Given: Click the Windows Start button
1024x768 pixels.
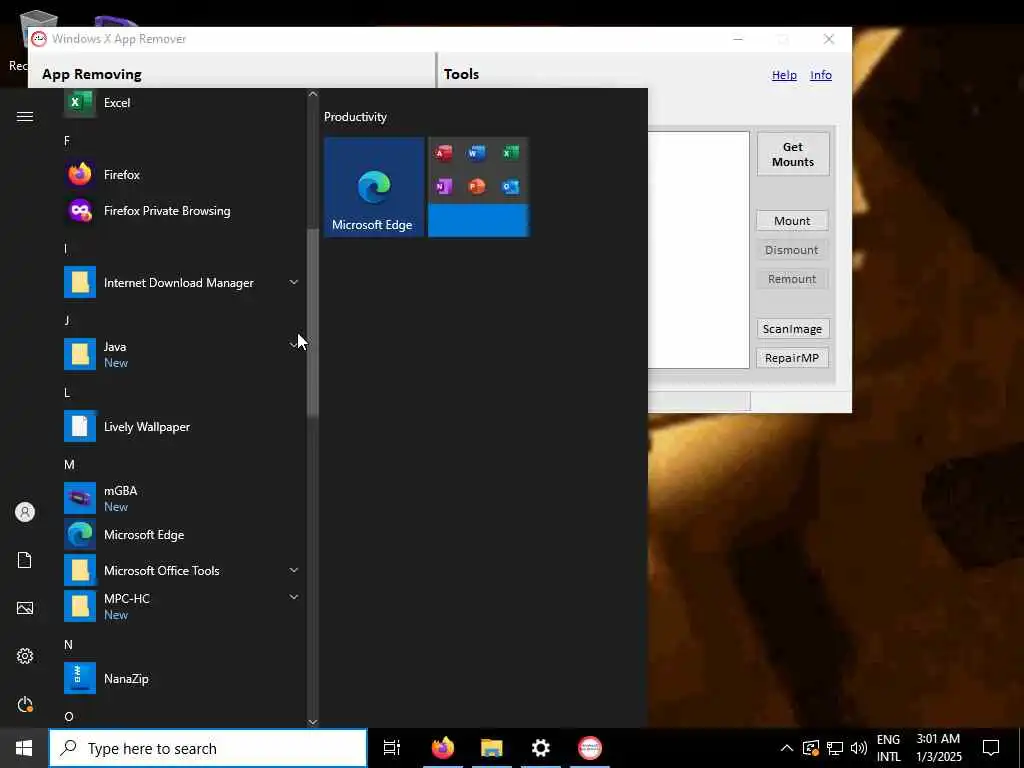Looking at the screenshot, I should [x=24, y=748].
